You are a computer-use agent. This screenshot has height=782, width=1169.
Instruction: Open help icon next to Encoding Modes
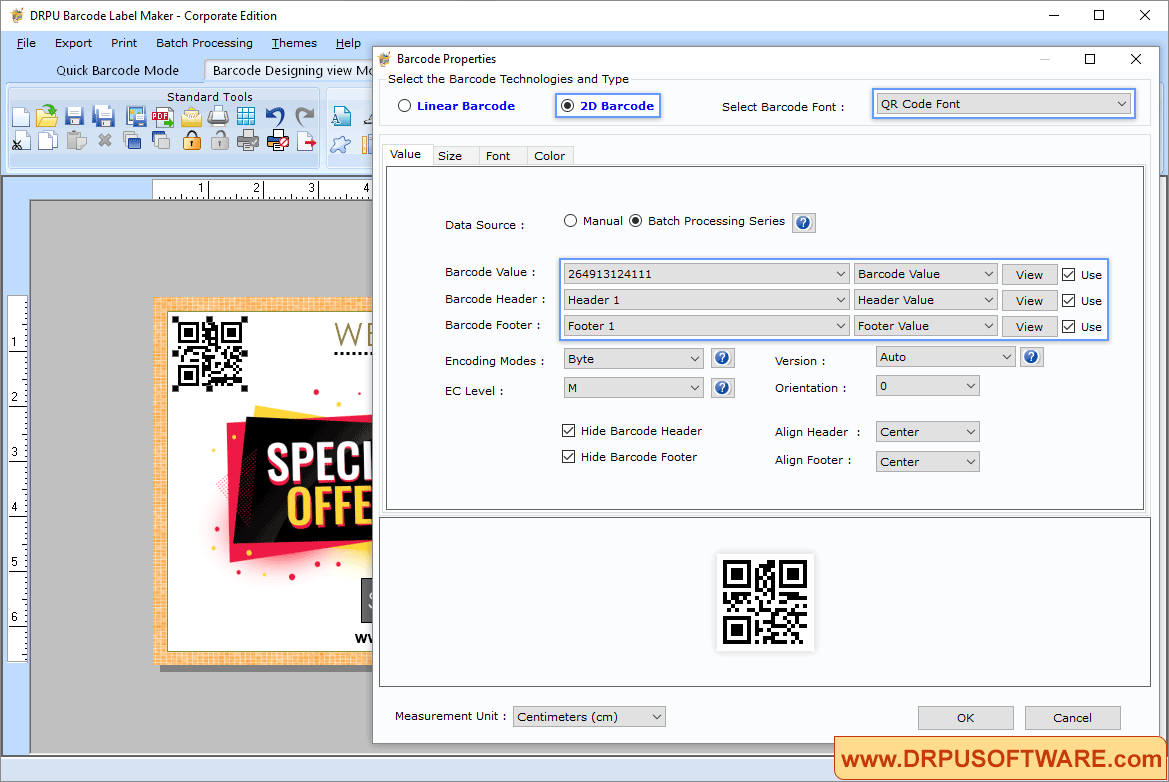point(722,358)
